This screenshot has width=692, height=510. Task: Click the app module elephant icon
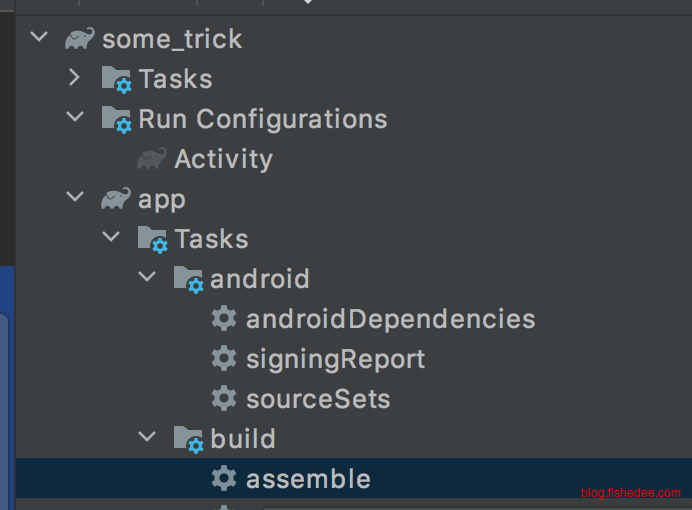116,199
